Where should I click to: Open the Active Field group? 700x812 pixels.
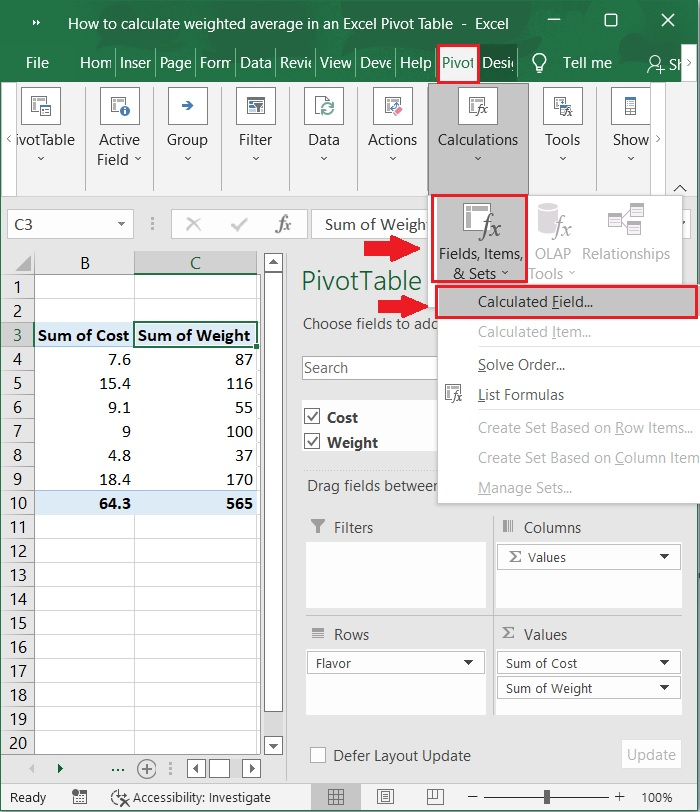(x=119, y=127)
